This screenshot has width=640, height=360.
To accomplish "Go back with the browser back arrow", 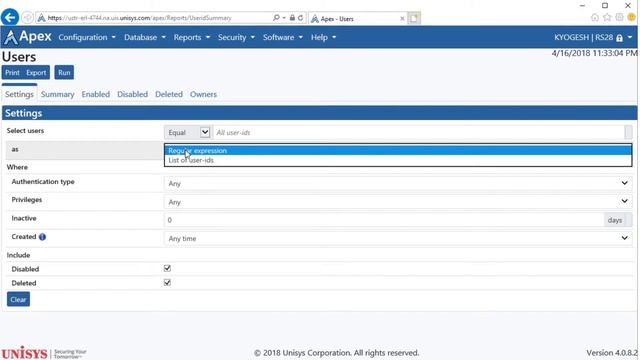I will coord(10,18).
